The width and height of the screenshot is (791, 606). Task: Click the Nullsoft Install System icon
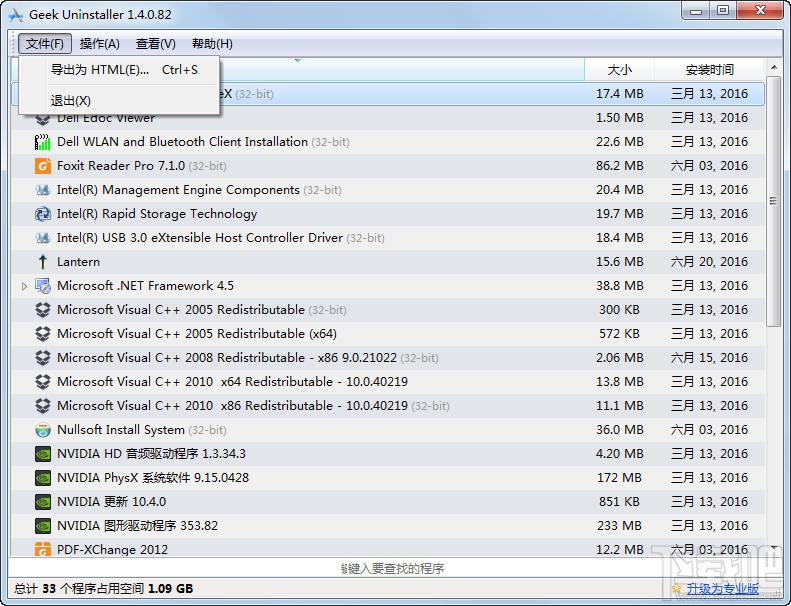coord(43,430)
